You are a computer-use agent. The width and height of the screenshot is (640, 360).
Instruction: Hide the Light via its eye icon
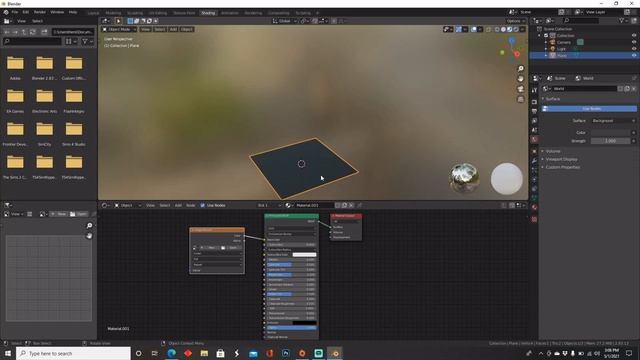(x=634, y=49)
